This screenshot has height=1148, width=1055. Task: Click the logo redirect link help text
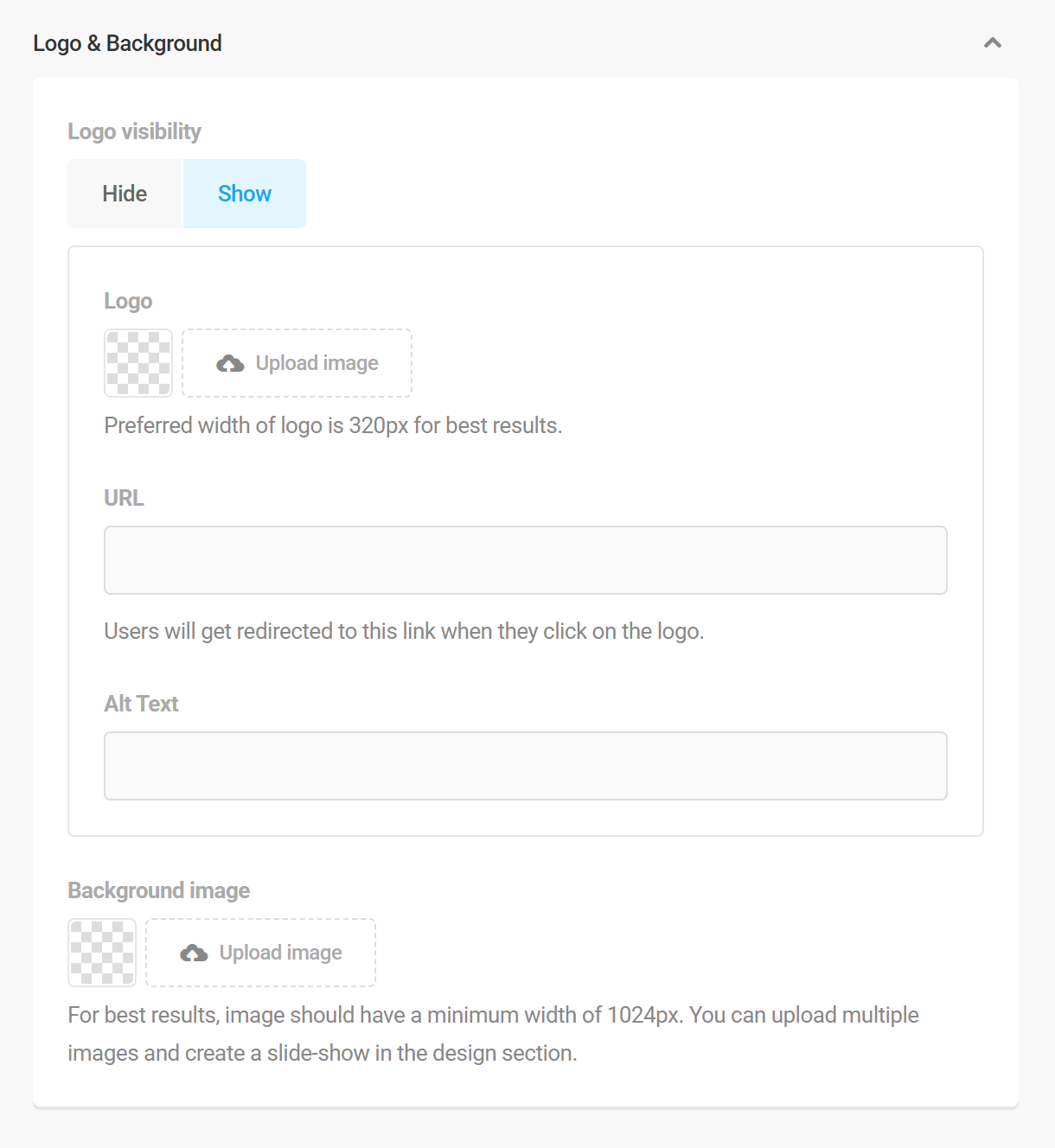(x=404, y=631)
